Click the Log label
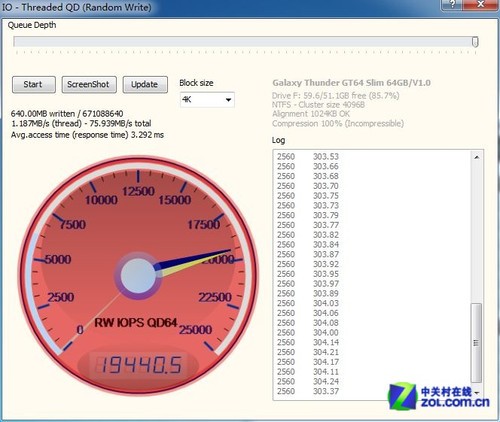Screen dimensions: 500x422 coord(278,140)
